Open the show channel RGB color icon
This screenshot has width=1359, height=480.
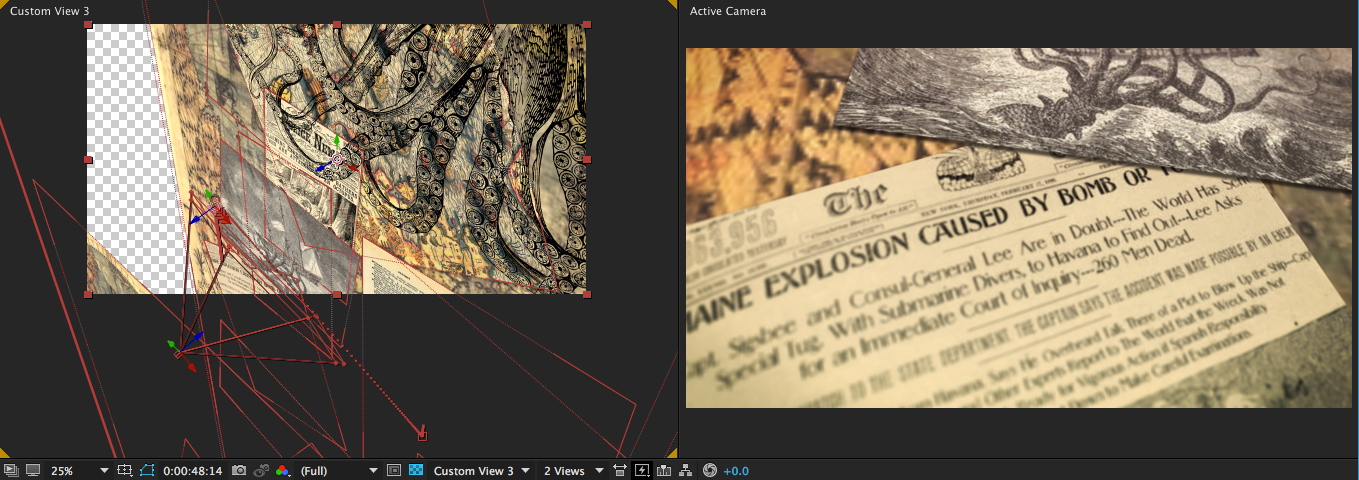283,470
